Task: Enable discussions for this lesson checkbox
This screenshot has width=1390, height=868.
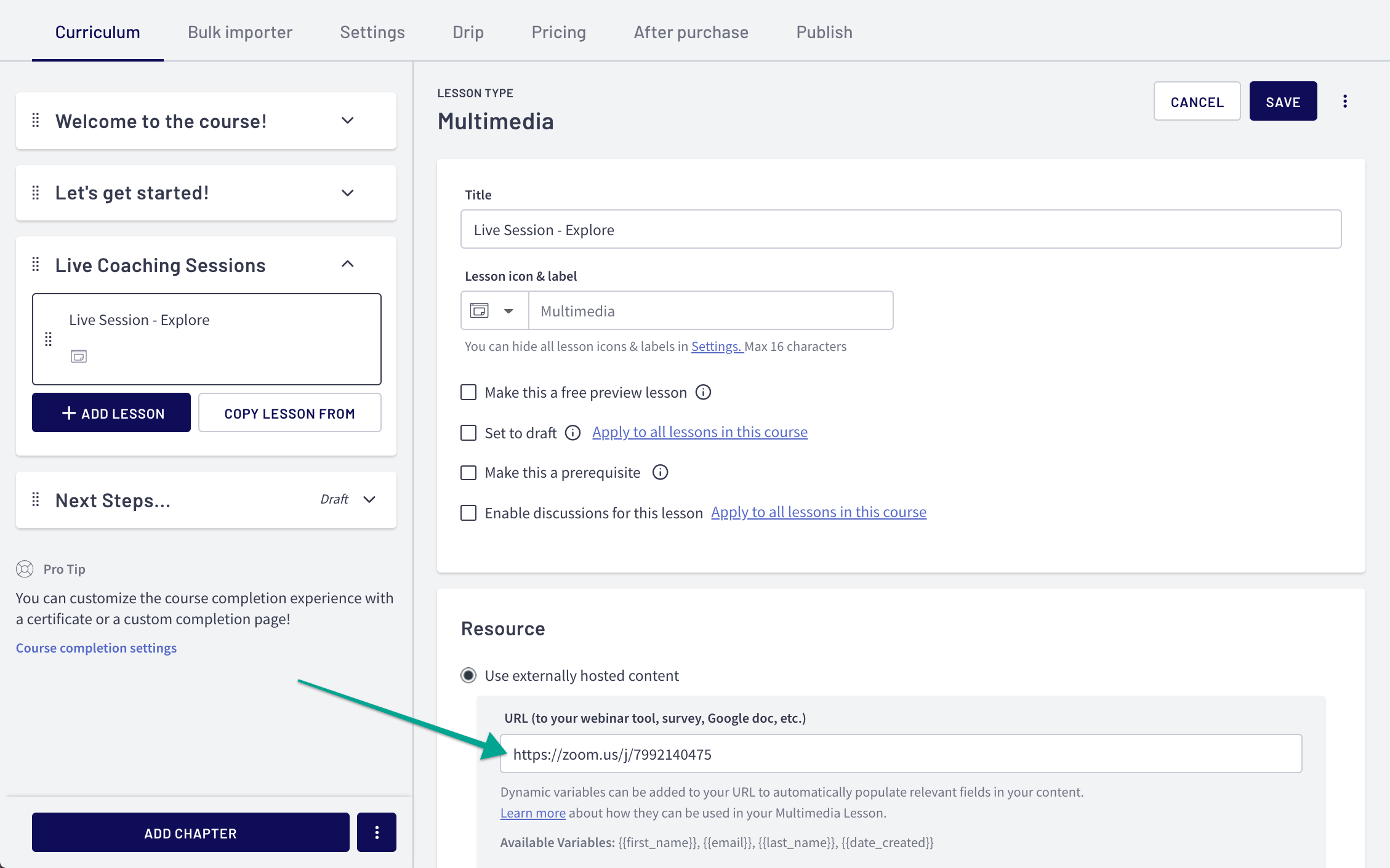Action: [468, 513]
